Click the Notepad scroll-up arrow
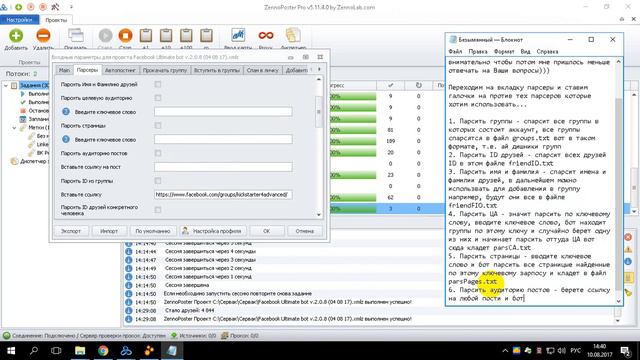The height and width of the screenshot is (360, 640). tap(618, 62)
